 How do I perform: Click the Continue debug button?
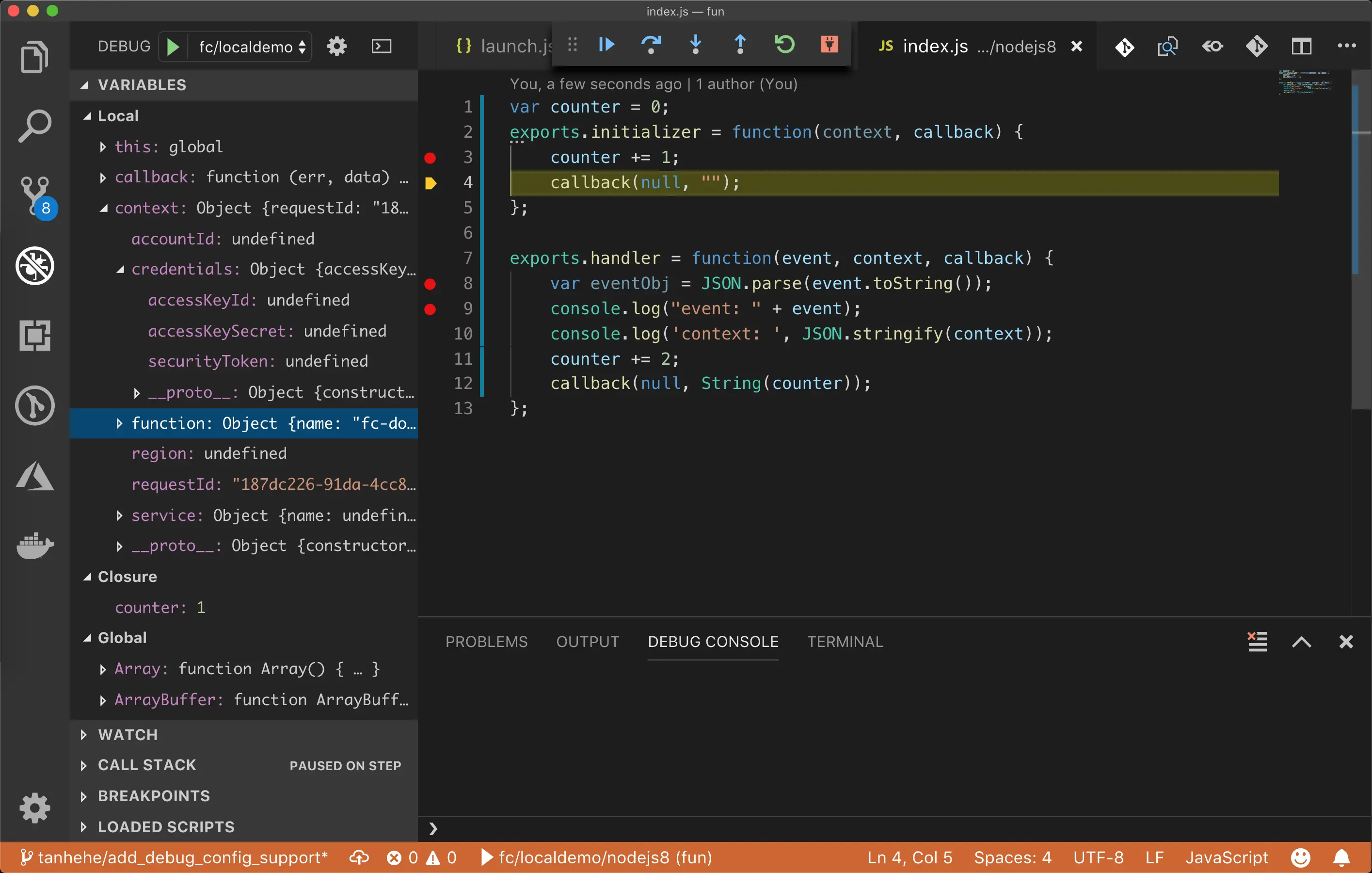(x=606, y=45)
